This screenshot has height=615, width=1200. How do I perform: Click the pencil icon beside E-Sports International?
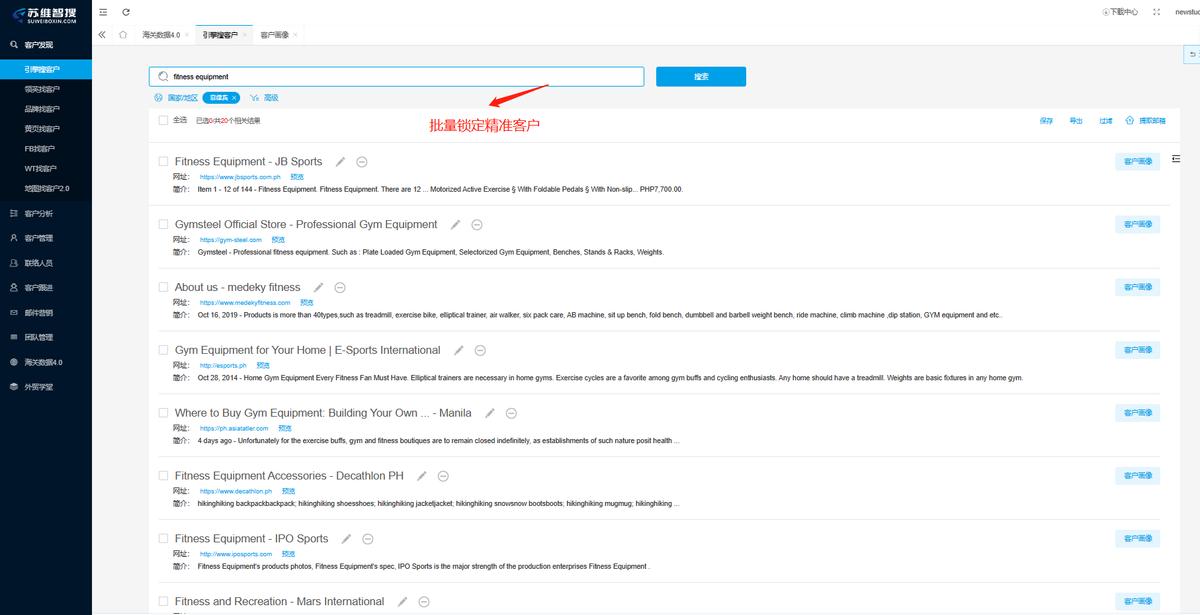[x=459, y=350]
